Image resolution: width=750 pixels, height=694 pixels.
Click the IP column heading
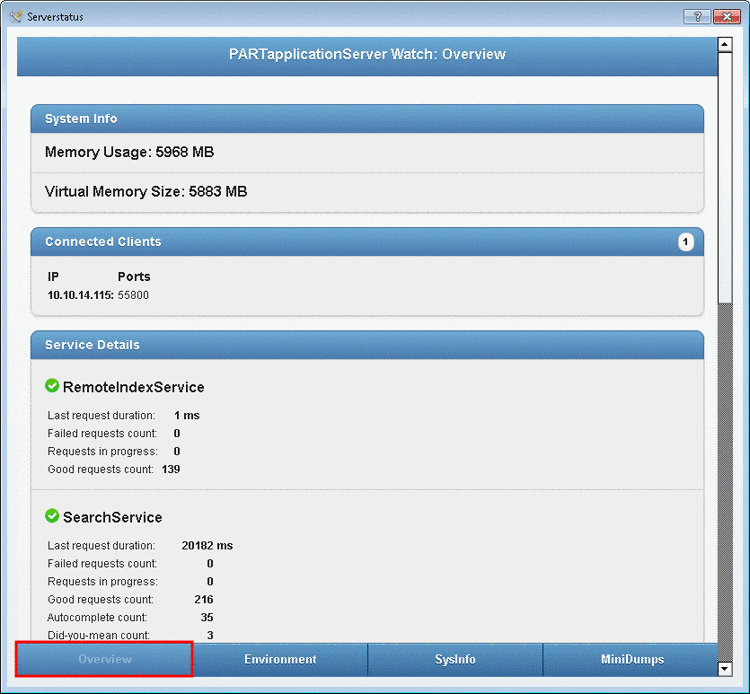pyautogui.click(x=53, y=277)
